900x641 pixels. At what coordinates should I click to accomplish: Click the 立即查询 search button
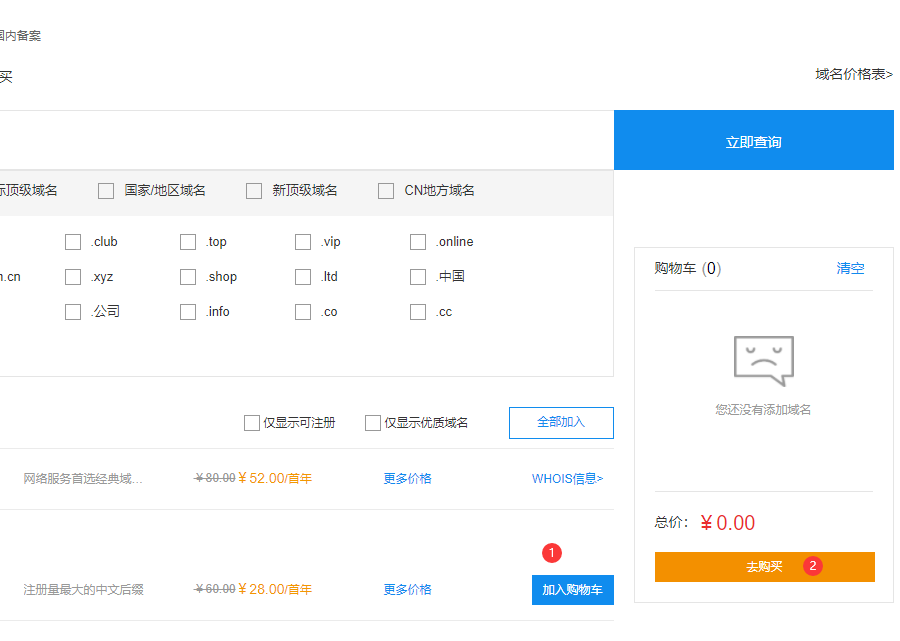[x=753, y=140]
